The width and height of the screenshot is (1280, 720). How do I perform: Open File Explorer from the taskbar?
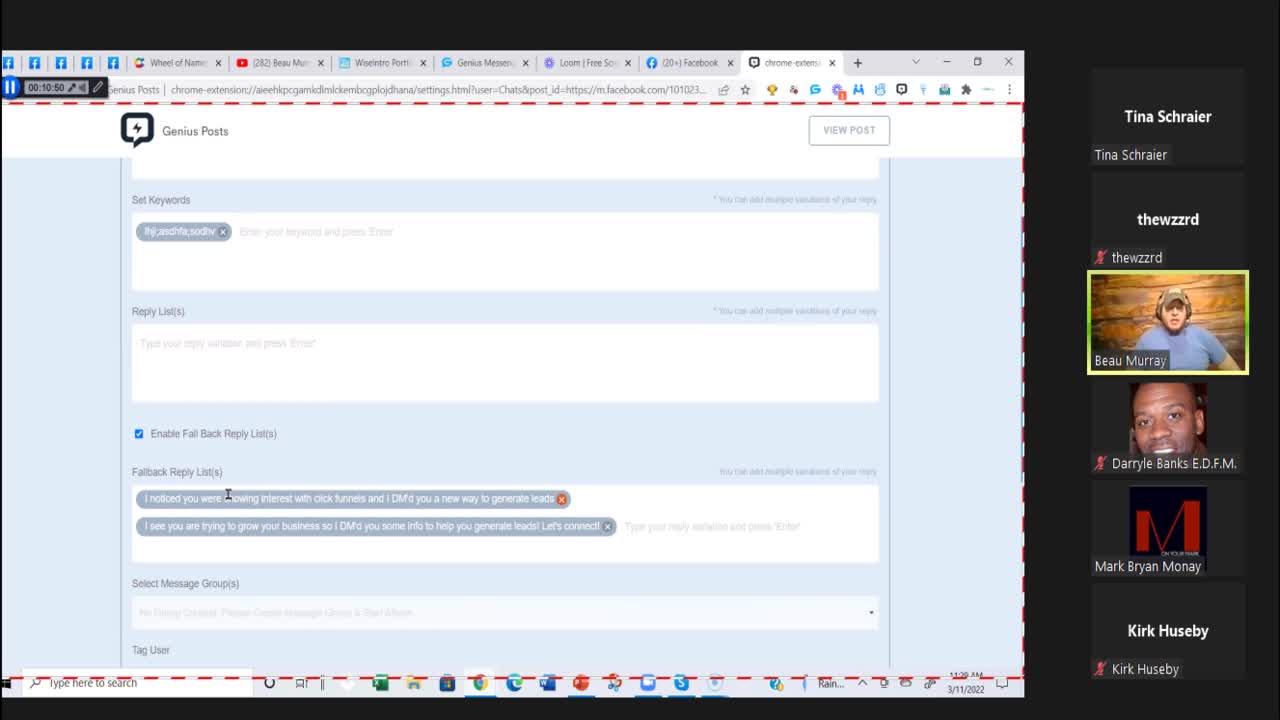414,683
